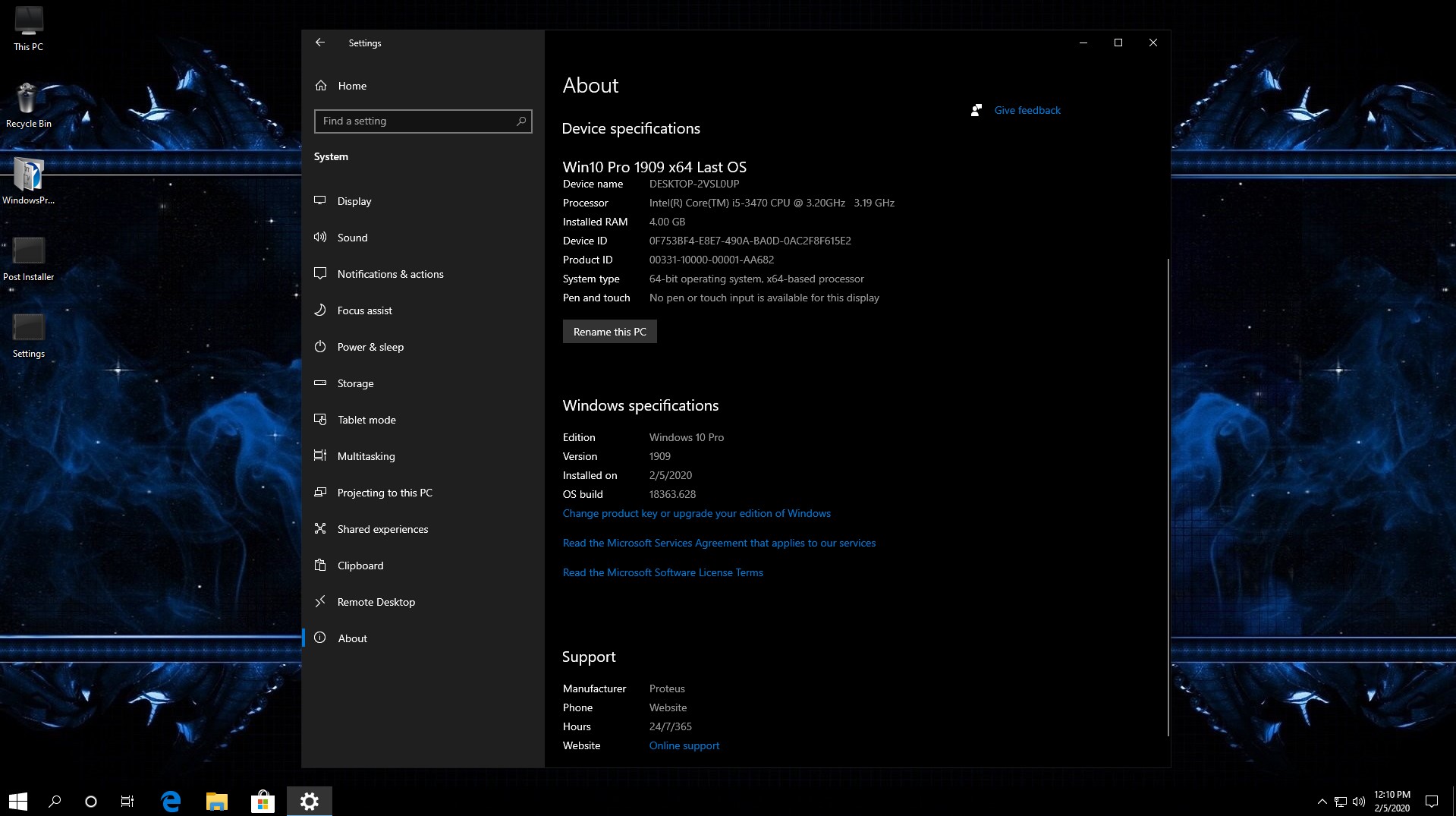Show hidden tray icons chevron
Screen dimensions: 1456x816
click(x=1322, y=801)
